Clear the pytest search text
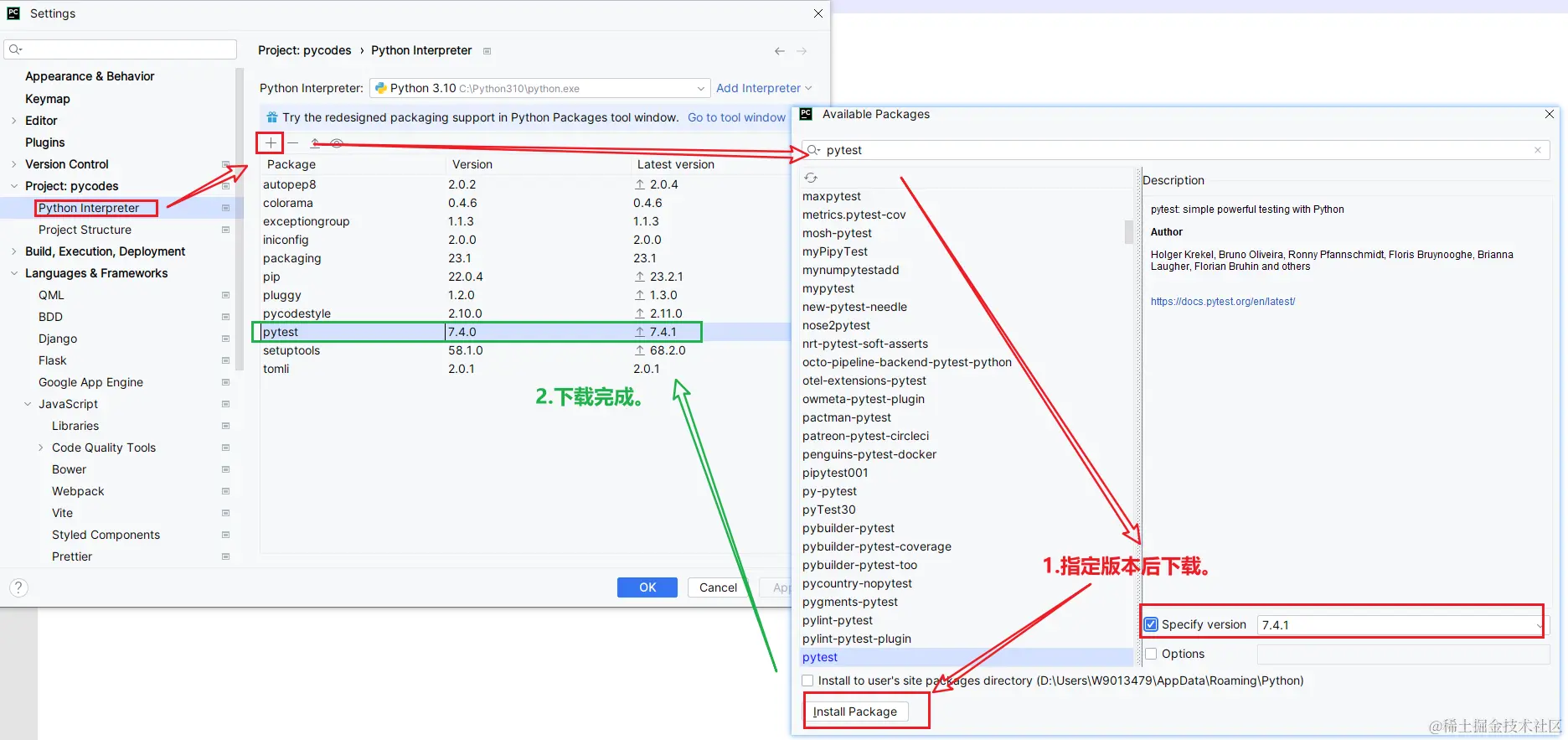 tap(1538, 150)
